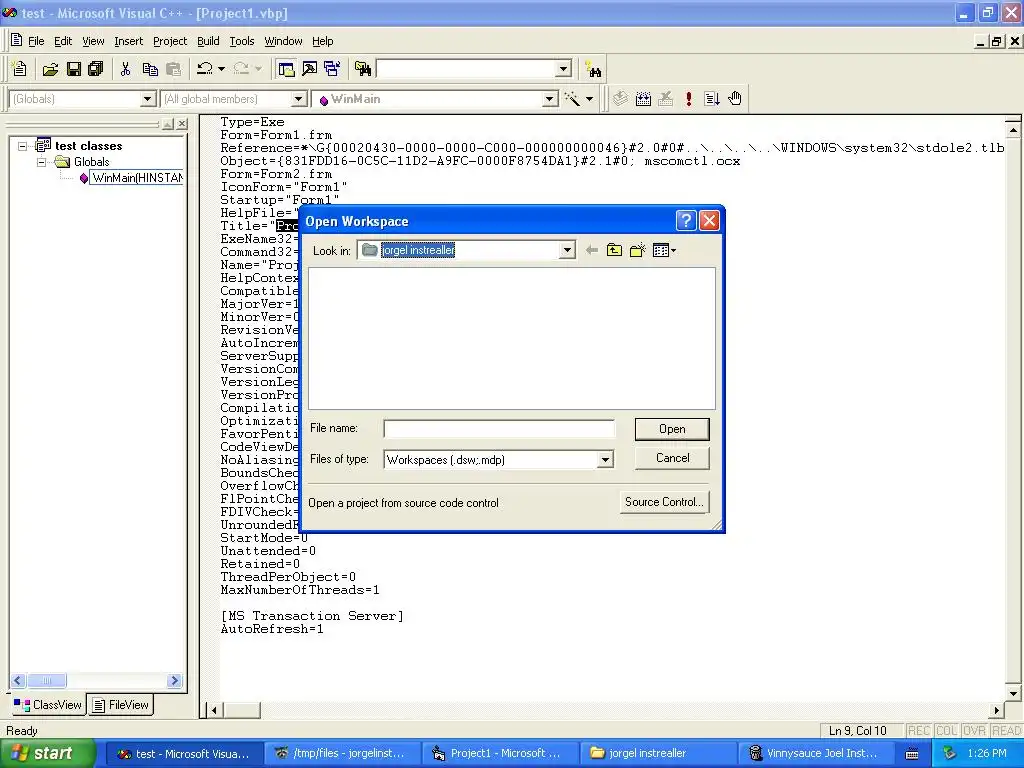Click the Copy toolbar icon
Screen dimensions: 1024x768
point(150,69)
